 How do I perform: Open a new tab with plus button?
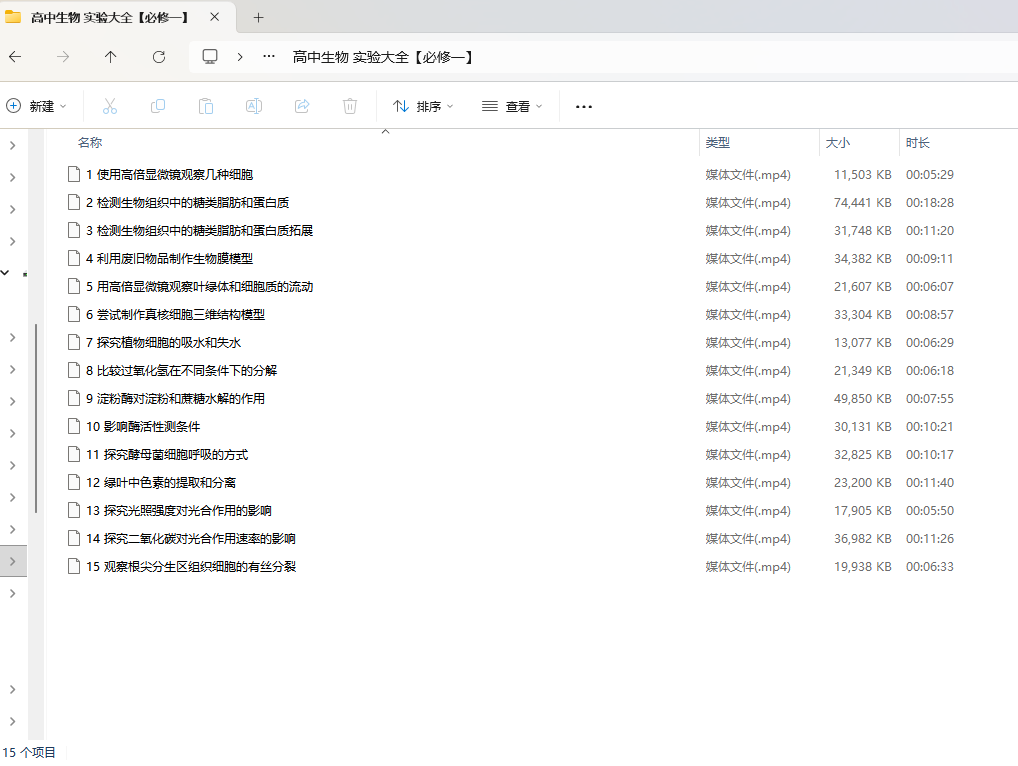[258, 17]
